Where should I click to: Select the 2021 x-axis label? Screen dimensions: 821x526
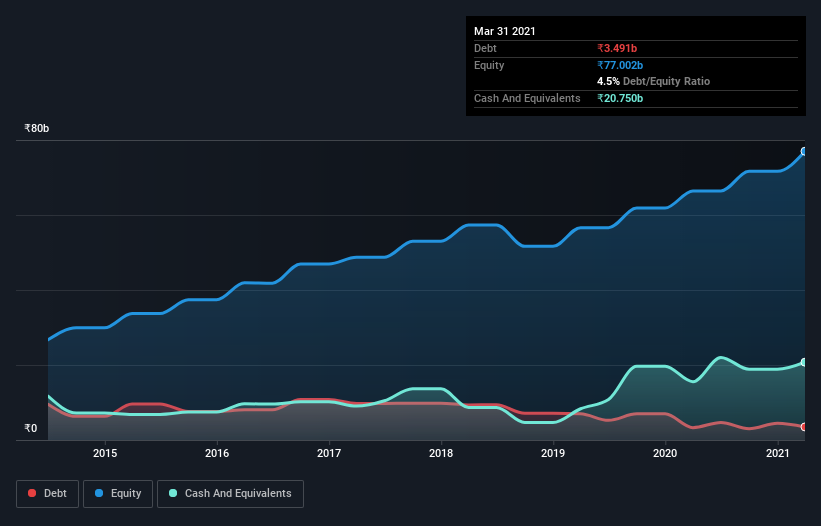tap(778, 453)
